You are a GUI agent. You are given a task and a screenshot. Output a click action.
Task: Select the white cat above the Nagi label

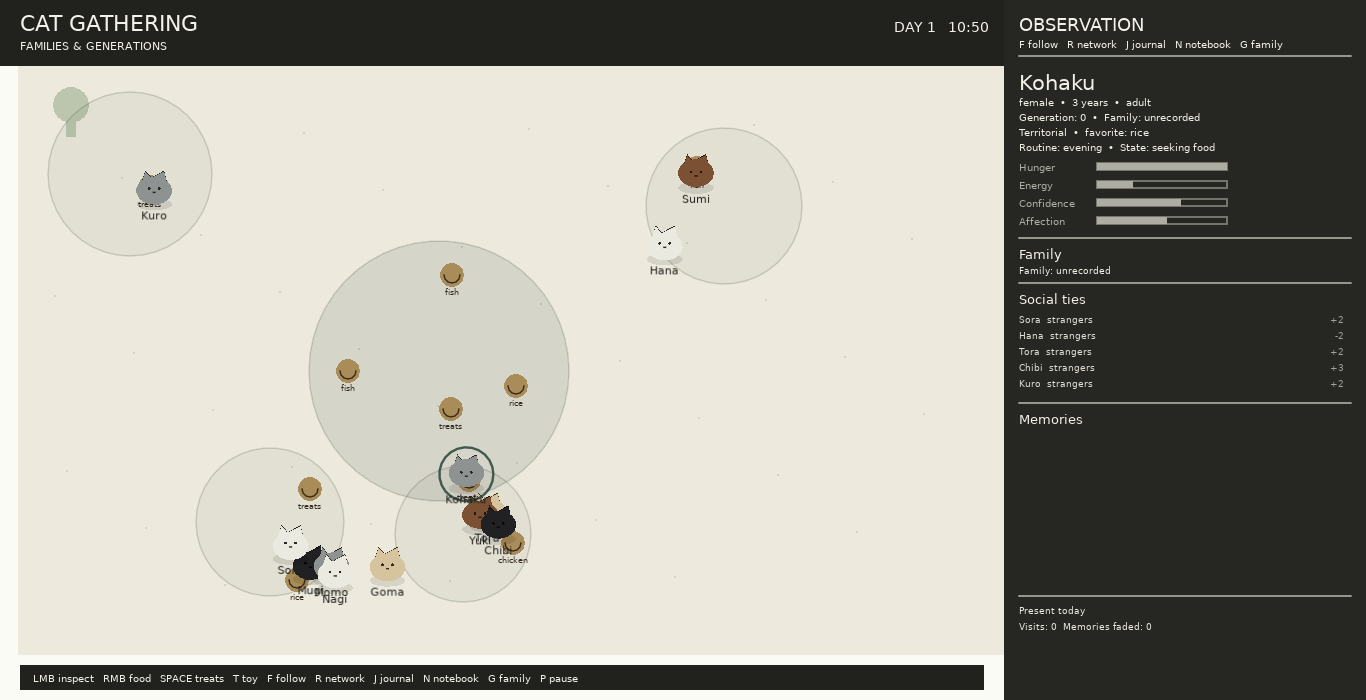point(333,570)
